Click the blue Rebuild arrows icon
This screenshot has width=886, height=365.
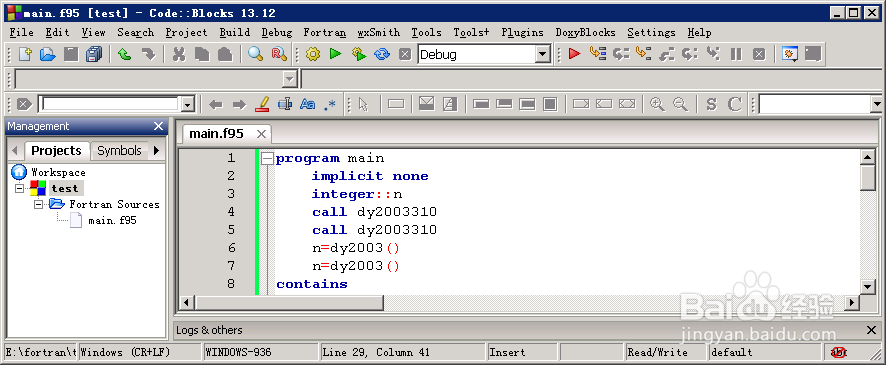tap(382, 54)
